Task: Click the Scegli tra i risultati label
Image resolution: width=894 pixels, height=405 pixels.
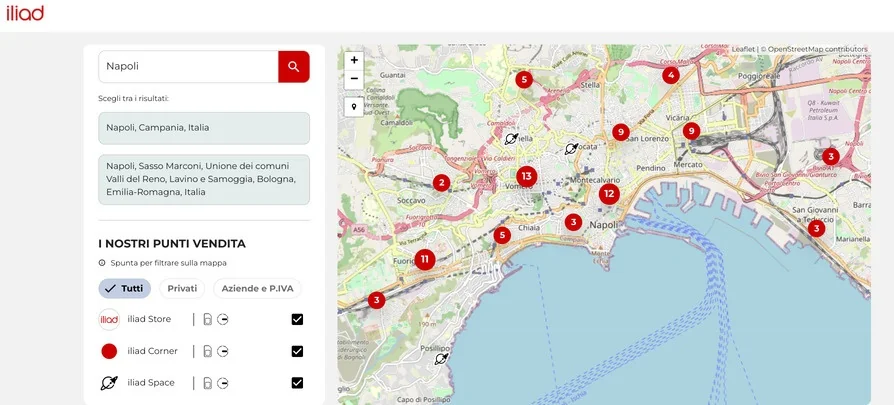Action: 133,99
